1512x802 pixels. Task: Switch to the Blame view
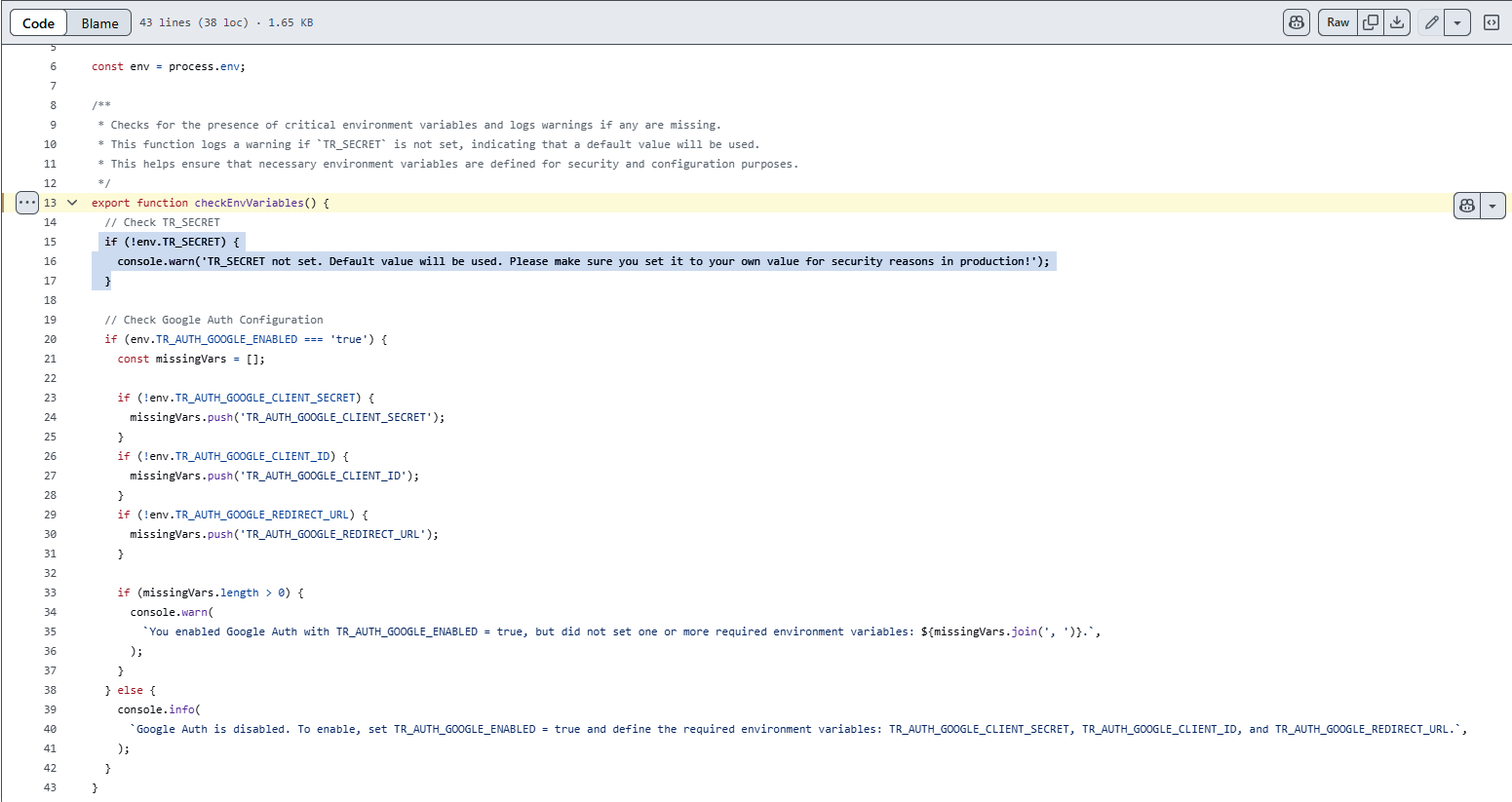99,23
